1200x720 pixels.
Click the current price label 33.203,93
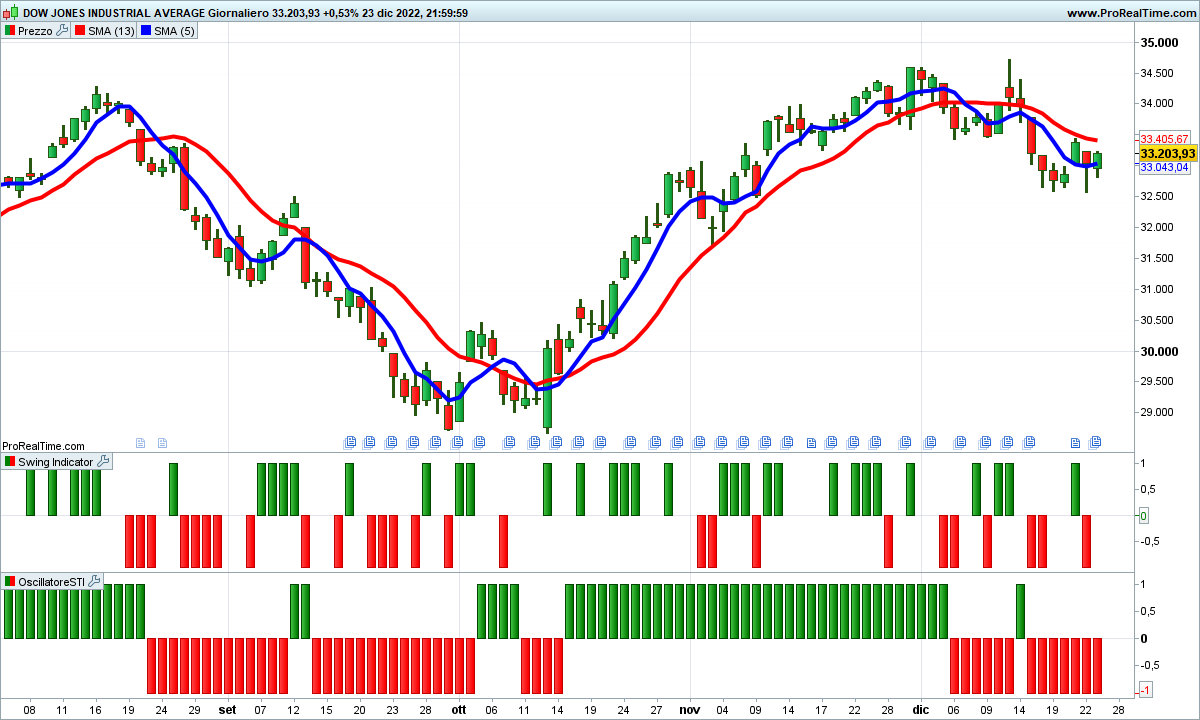pyautogui.click(x=1167, y=153)
